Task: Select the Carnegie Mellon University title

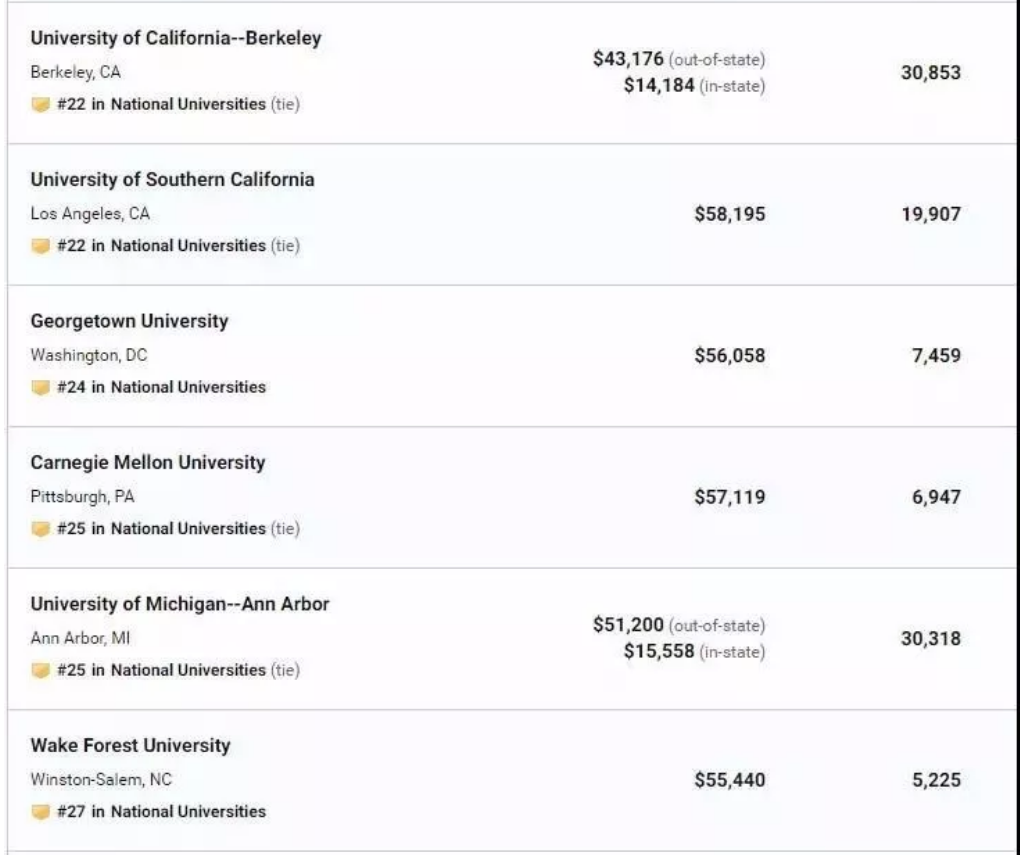Action: point(148,463)
